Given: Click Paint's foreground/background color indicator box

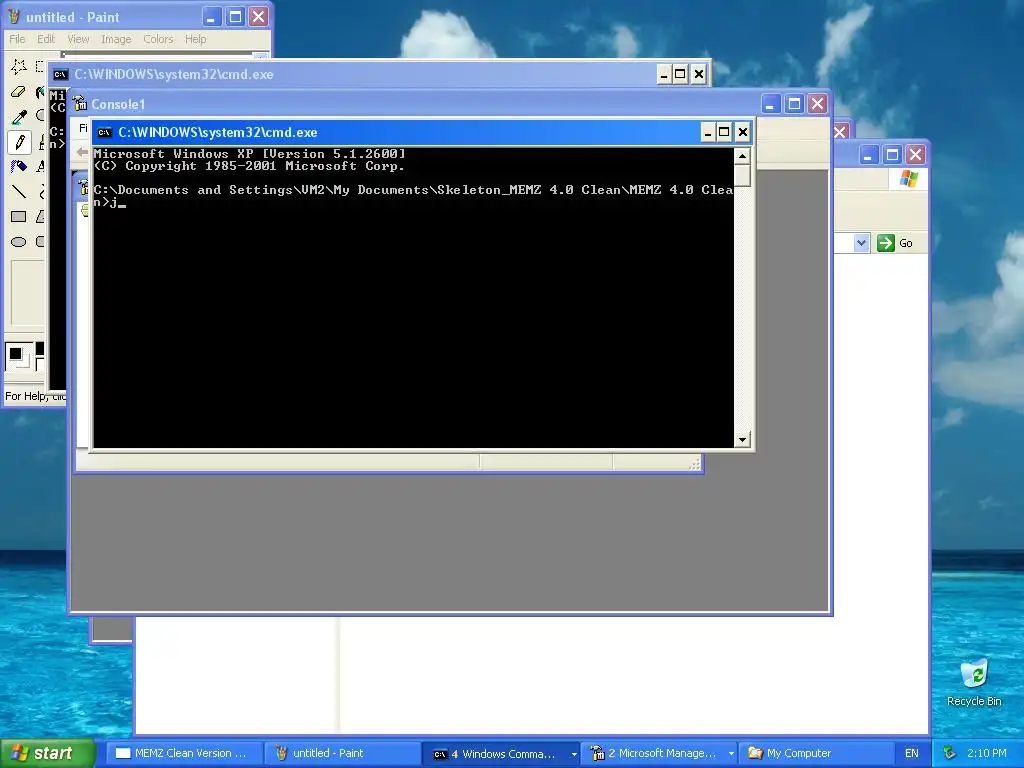Looking at the screenshot, I should 18,356.
